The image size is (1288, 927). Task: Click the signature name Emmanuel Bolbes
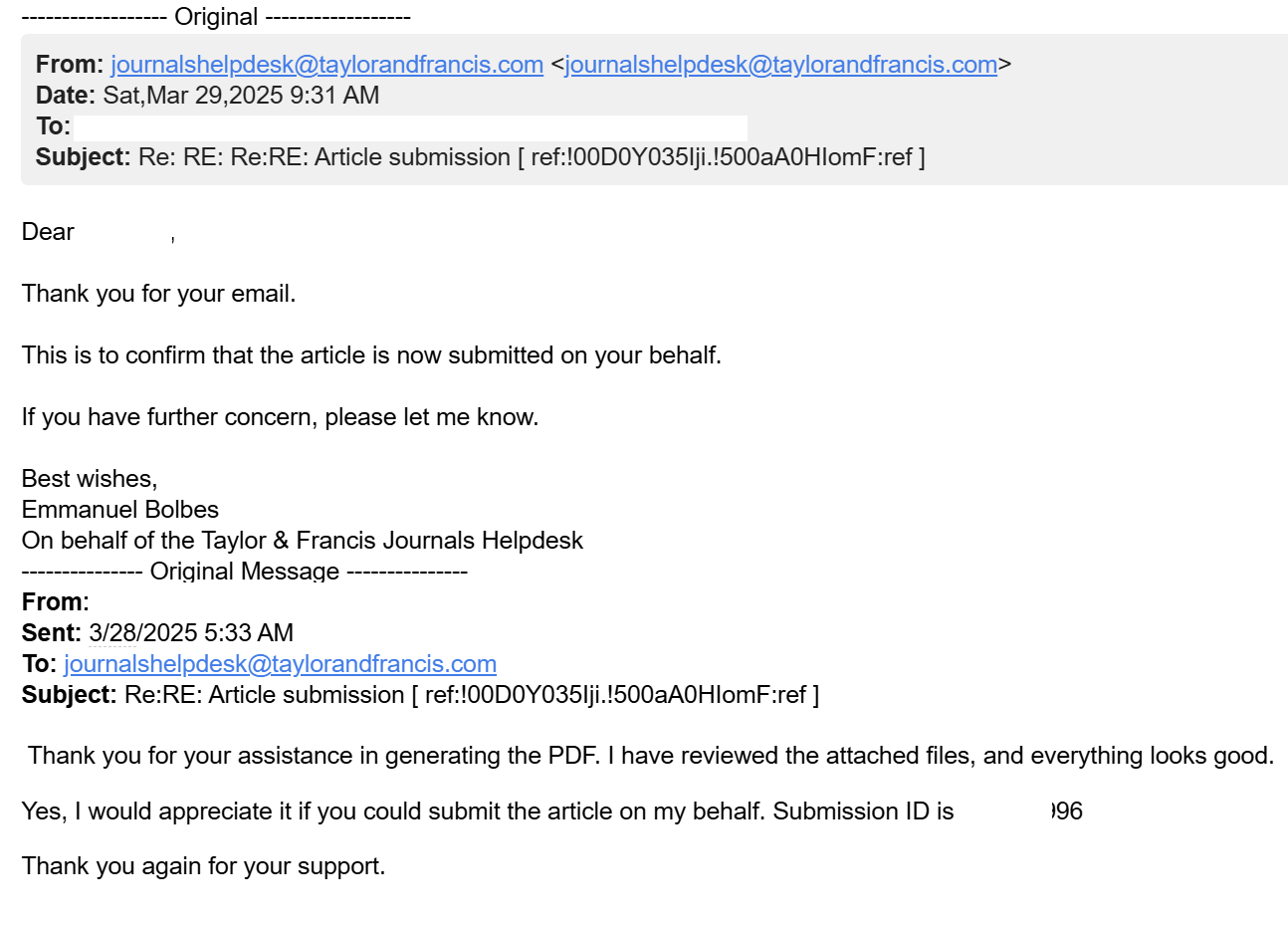tap(120, 510)
